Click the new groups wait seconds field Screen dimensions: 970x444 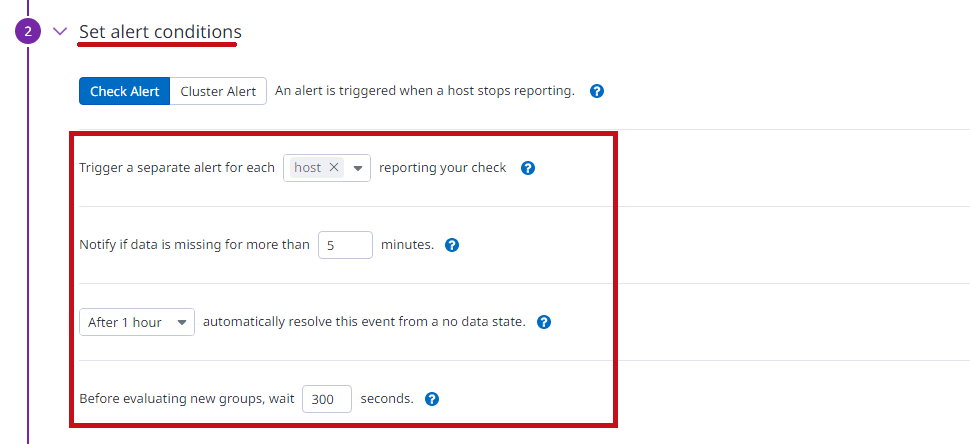point(327,399)
